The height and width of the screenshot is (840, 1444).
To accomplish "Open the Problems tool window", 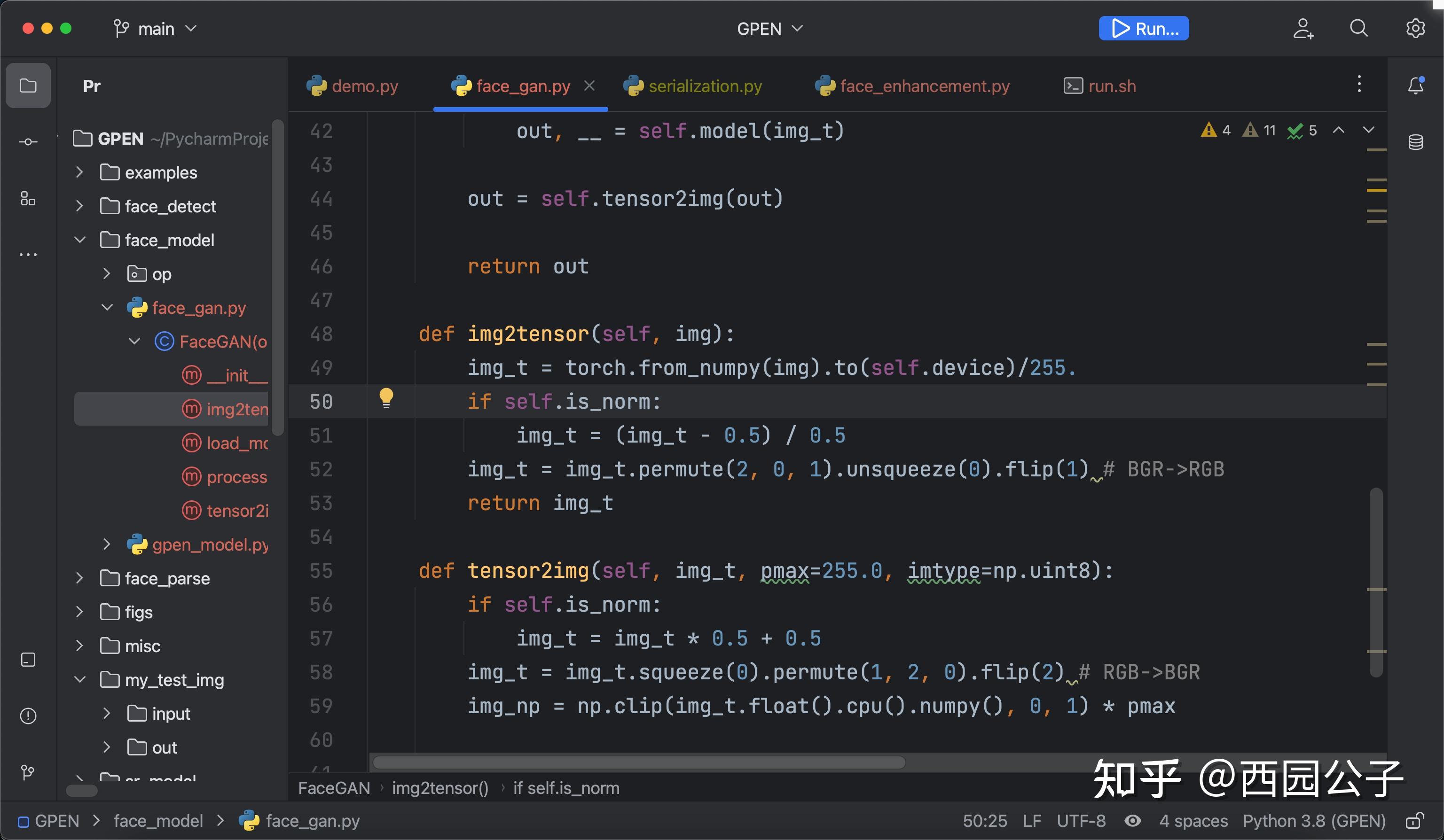I will (x=28, y=716).
